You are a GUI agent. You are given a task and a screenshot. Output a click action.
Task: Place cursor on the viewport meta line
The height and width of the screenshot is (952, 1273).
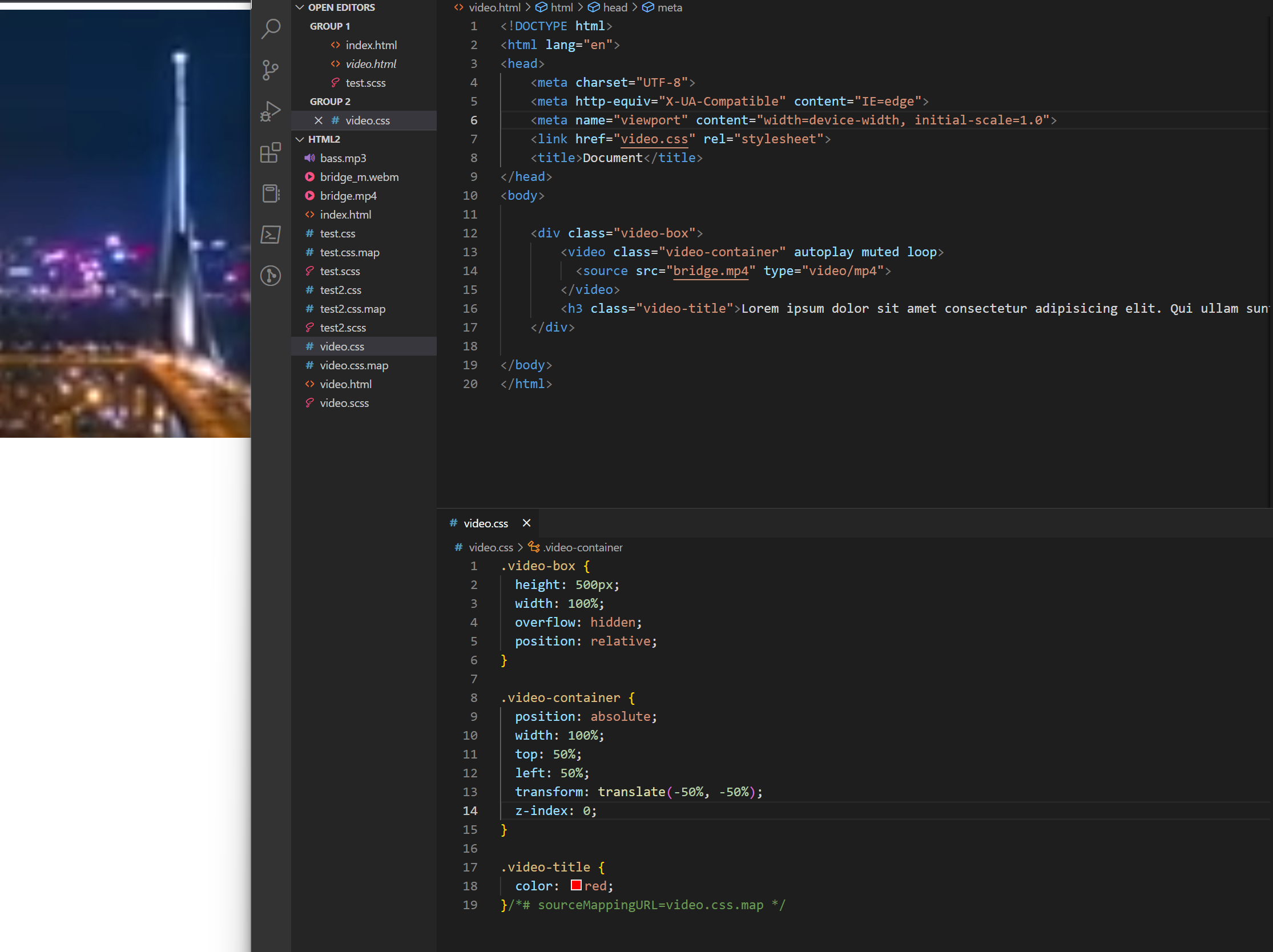(x=793, y=120)
